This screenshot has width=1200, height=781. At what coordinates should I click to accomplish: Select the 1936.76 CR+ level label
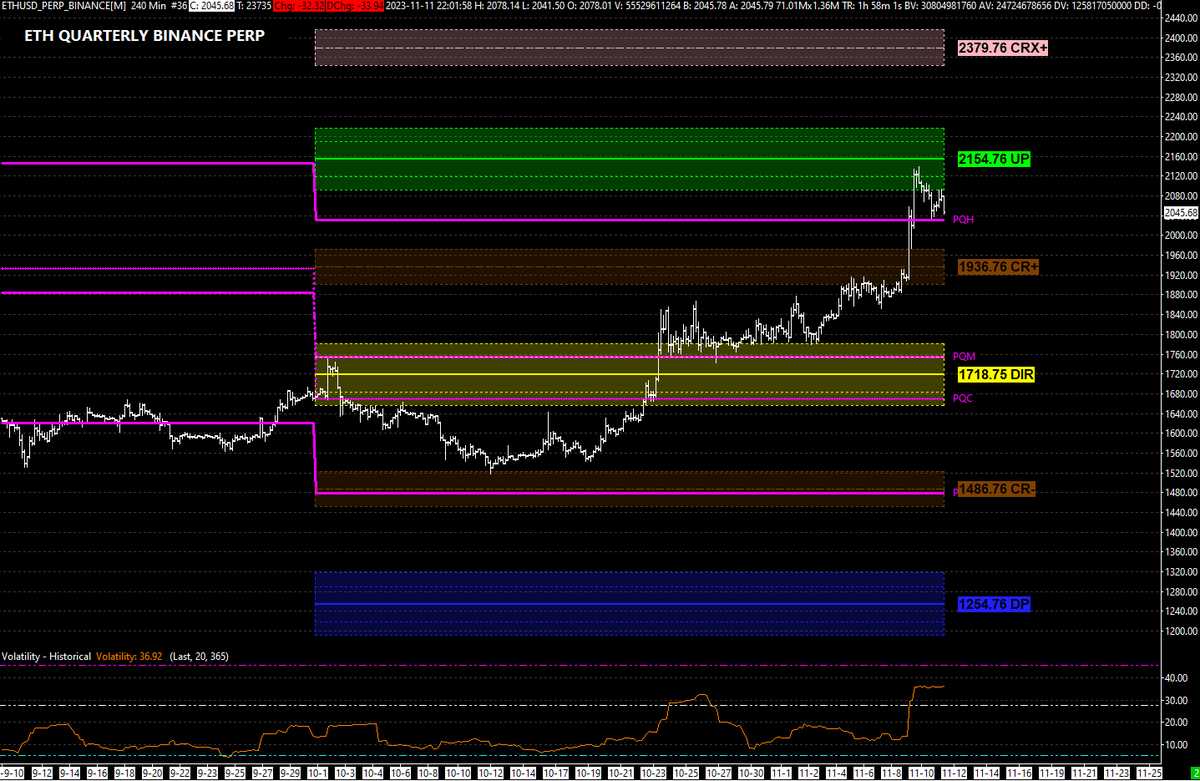click(998, 267)
